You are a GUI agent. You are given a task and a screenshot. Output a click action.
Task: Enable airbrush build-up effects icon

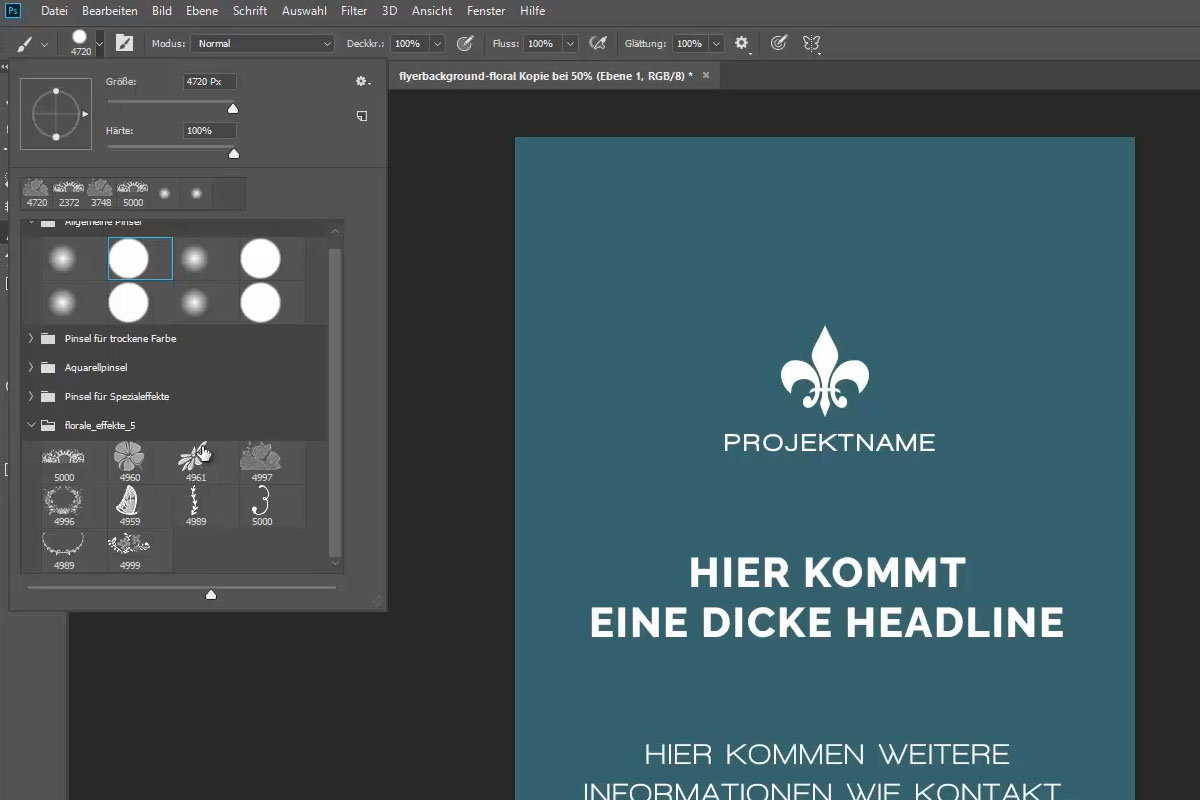point(598,43)
